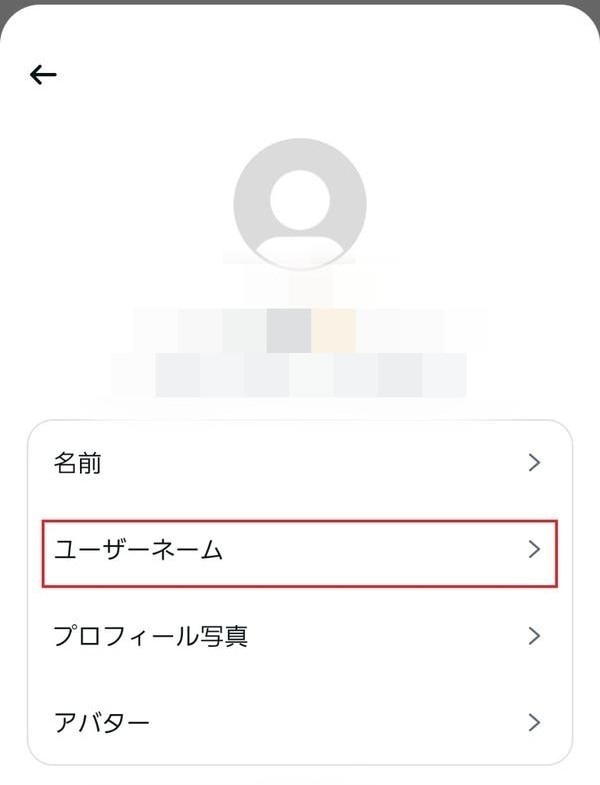
Task: Click the chevron beside アバター
Action: (534, 722)
